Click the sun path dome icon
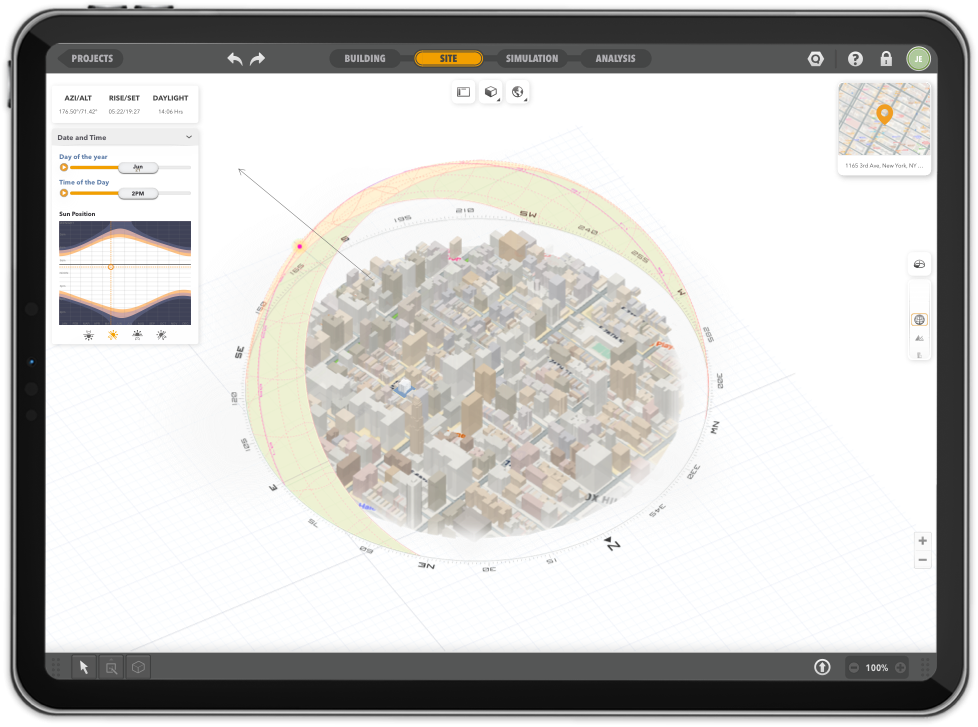This screenshot has height=727, width=978. point(919,263)
